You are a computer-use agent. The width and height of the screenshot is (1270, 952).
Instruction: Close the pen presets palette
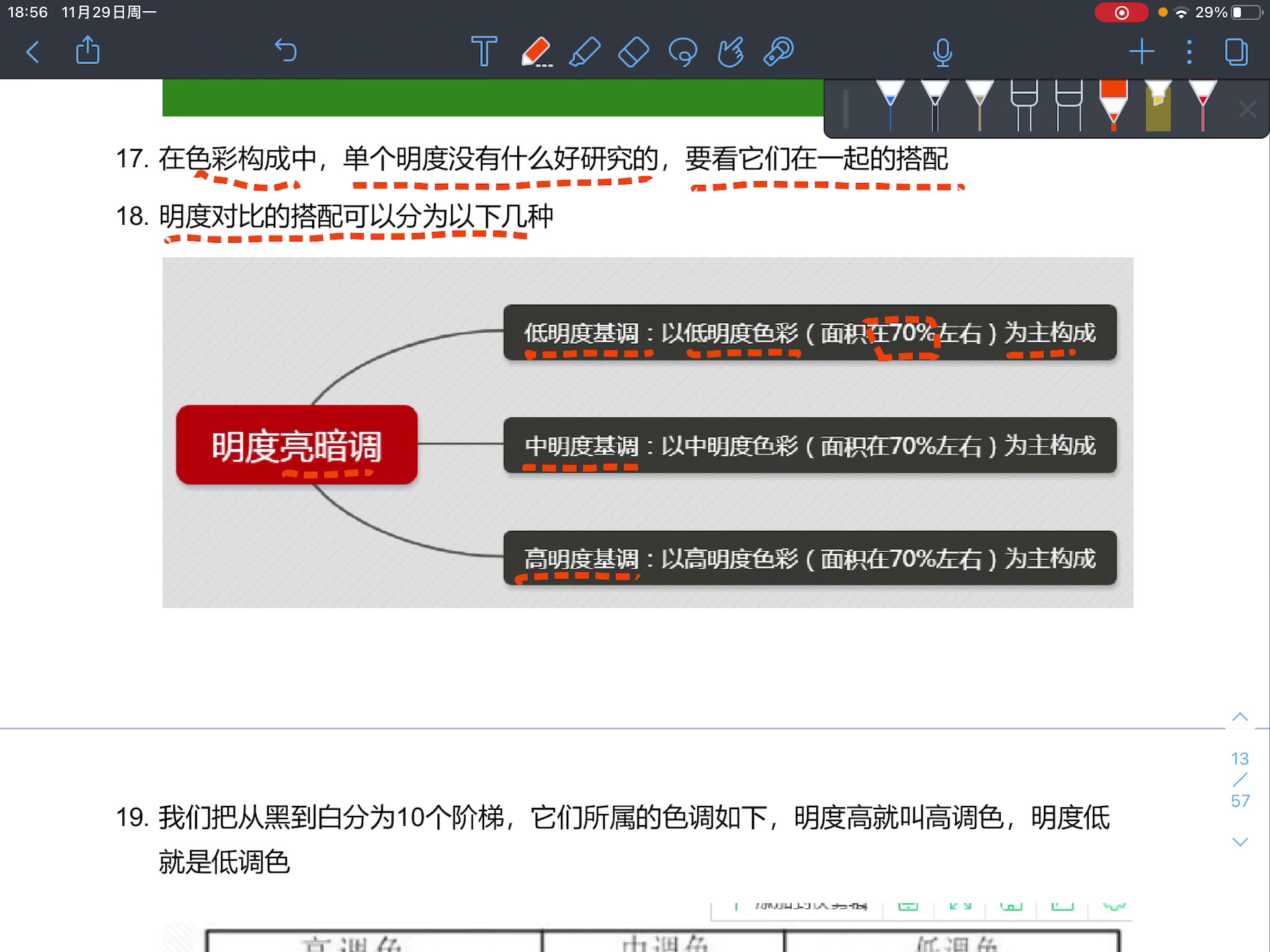[1247, 109]
